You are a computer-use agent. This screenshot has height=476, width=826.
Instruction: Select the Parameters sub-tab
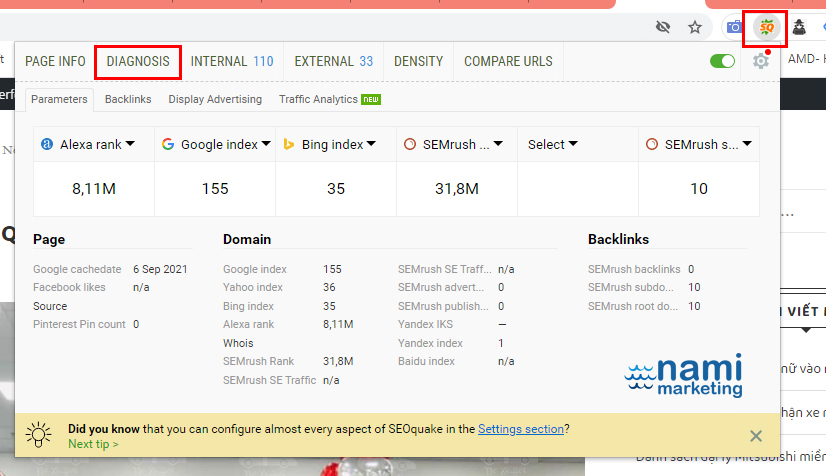pos(60,100)
